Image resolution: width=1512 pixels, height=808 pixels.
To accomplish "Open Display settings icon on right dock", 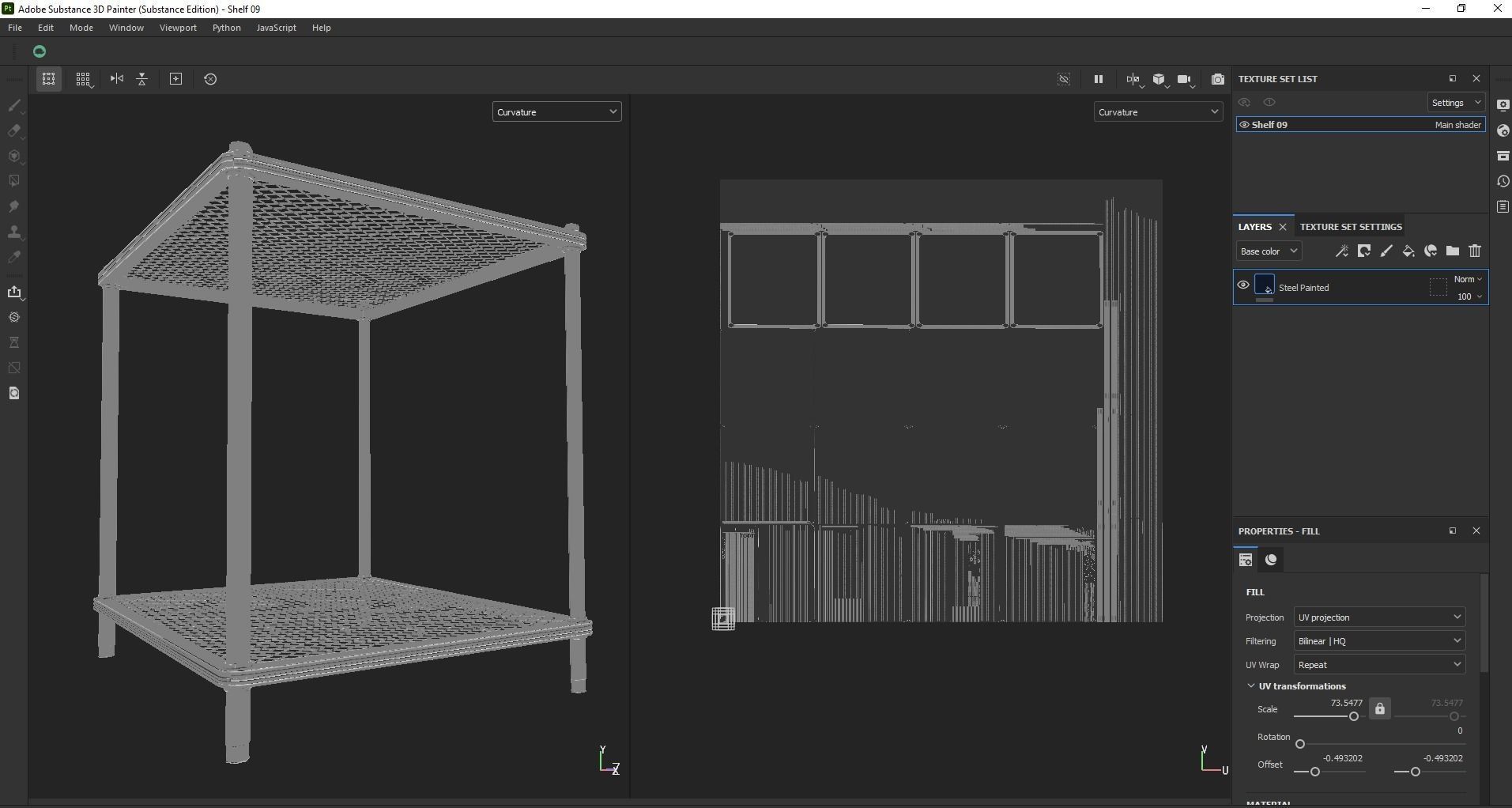I will click(1503, 105).
